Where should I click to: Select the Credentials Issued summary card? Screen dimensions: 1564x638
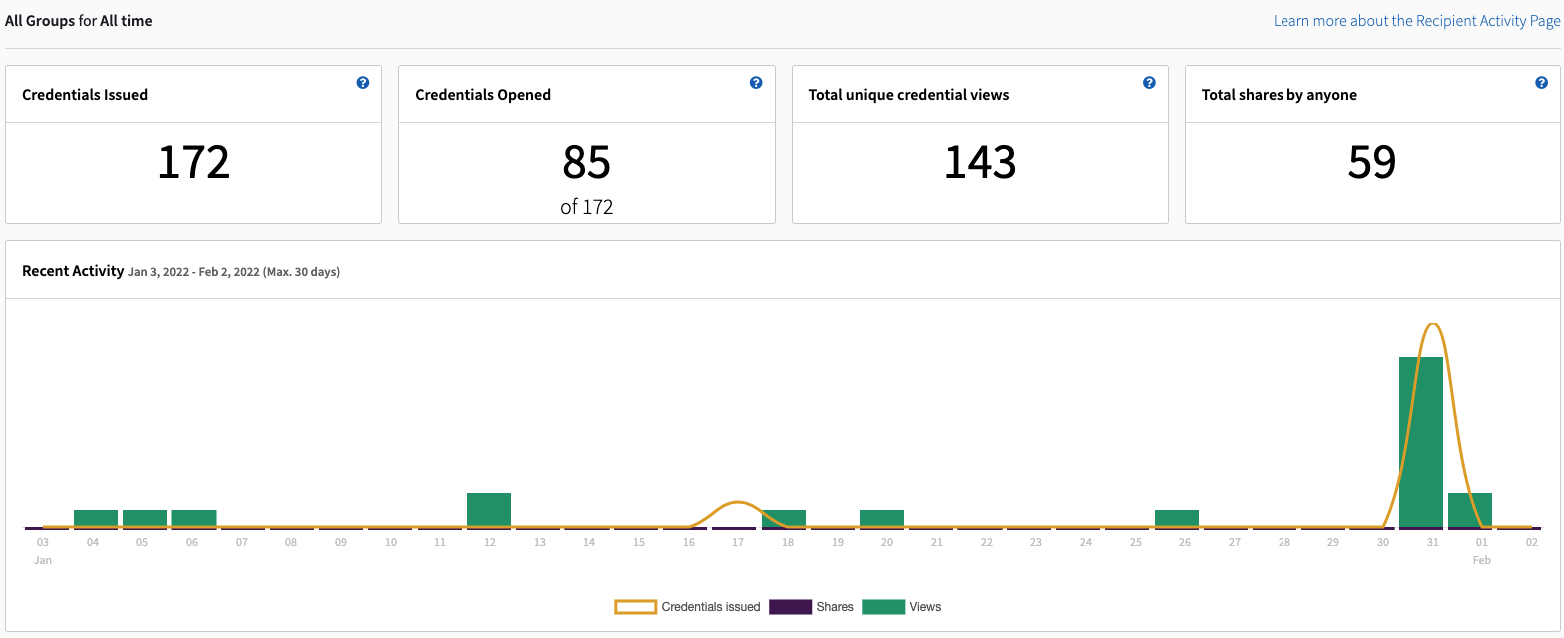[193, 144]
